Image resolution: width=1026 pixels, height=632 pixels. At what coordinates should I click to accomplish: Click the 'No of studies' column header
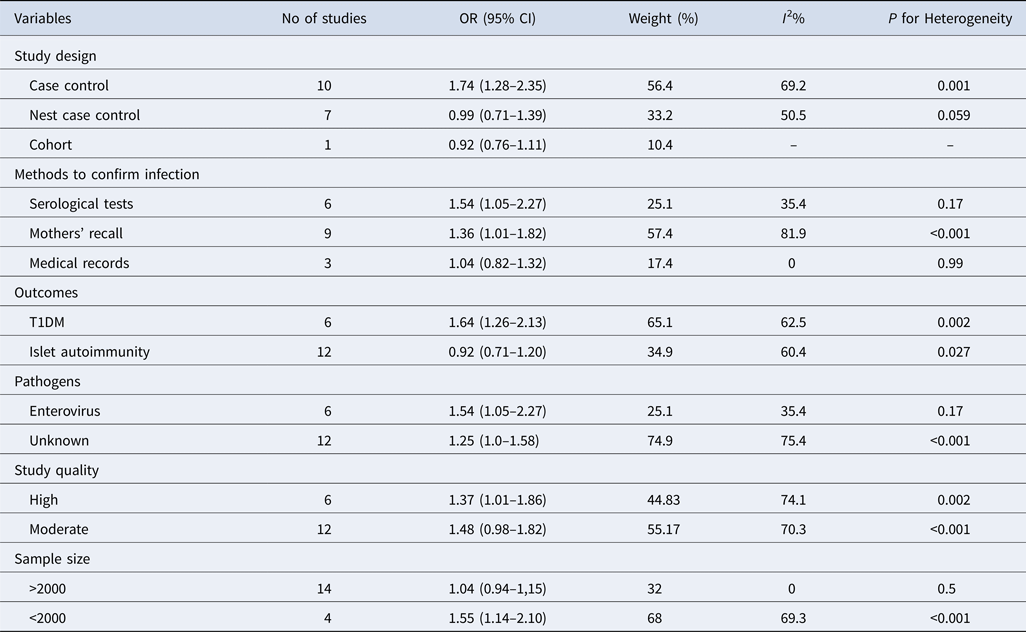point(324,19)
